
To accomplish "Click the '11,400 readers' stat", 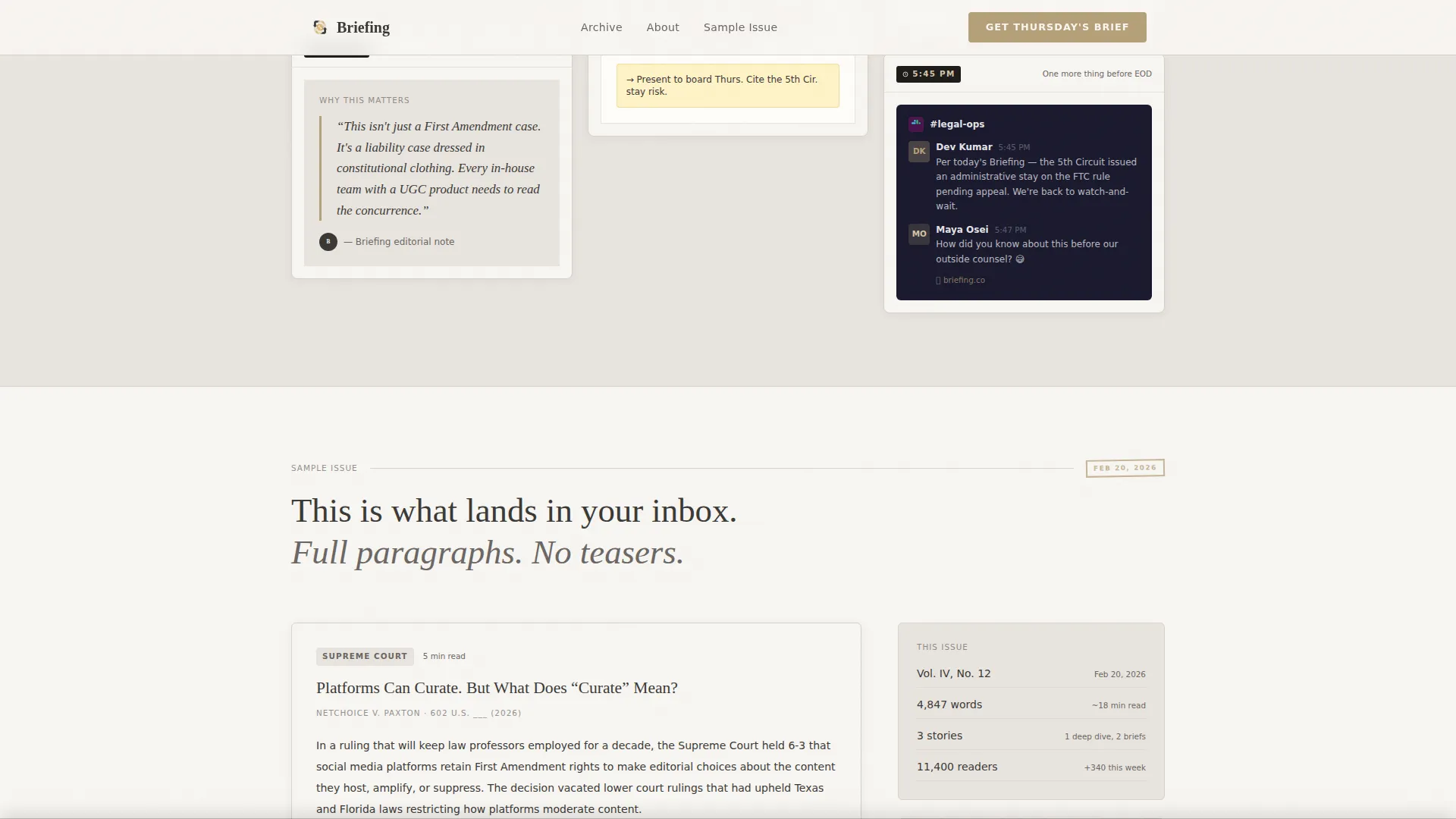I will point(957,767).
